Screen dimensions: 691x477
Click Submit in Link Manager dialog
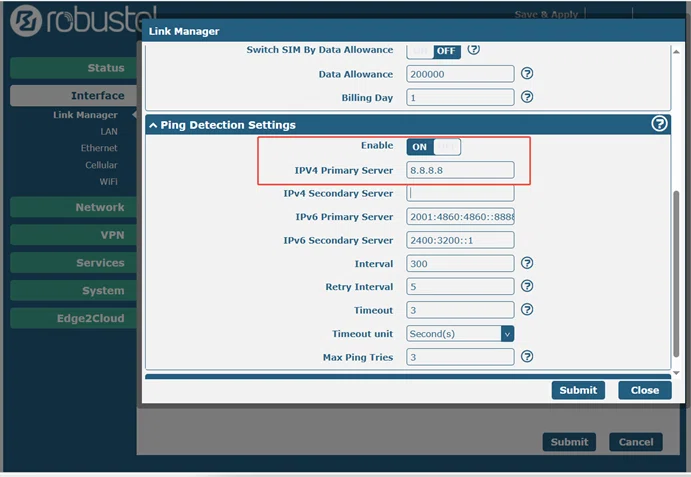(x=578, y=390)
